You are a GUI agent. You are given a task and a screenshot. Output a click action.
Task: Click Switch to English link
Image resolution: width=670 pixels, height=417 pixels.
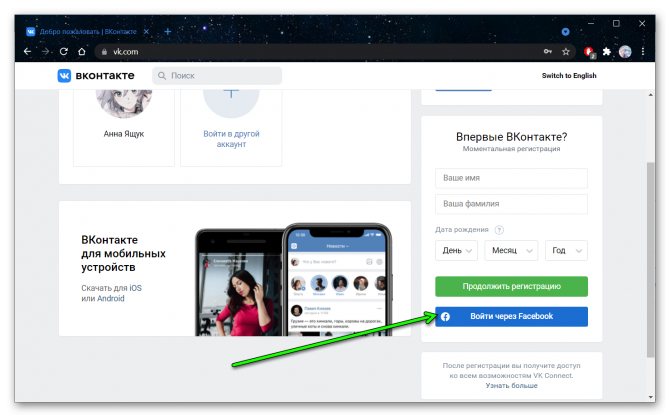(x=569, y=76)
